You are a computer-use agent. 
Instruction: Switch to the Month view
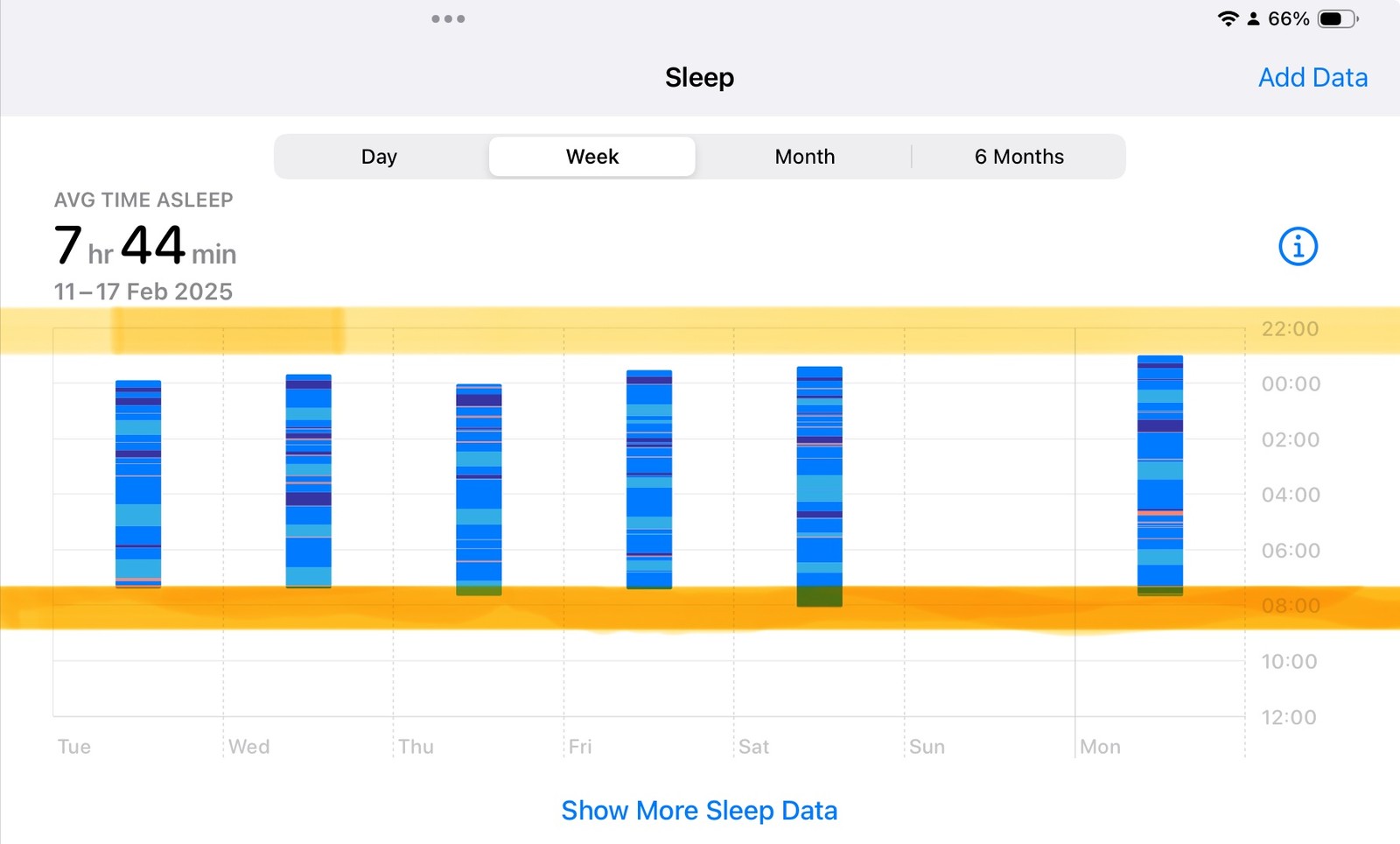(x=805, y=157)
